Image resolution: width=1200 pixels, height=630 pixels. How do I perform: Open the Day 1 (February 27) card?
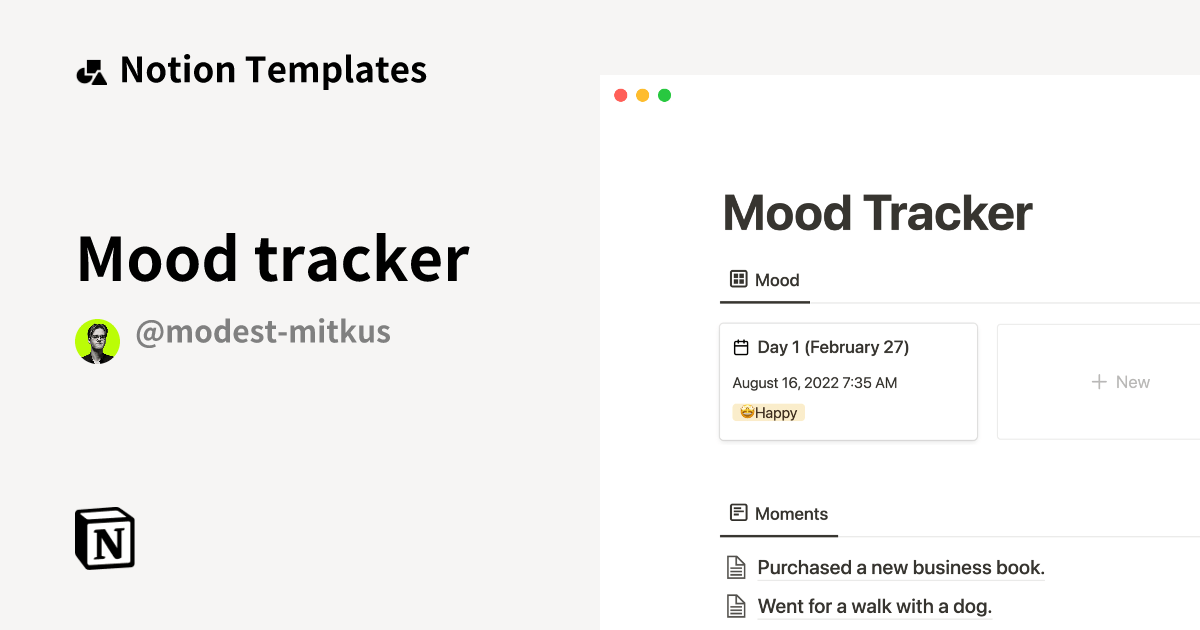click(x=848, y=381)
